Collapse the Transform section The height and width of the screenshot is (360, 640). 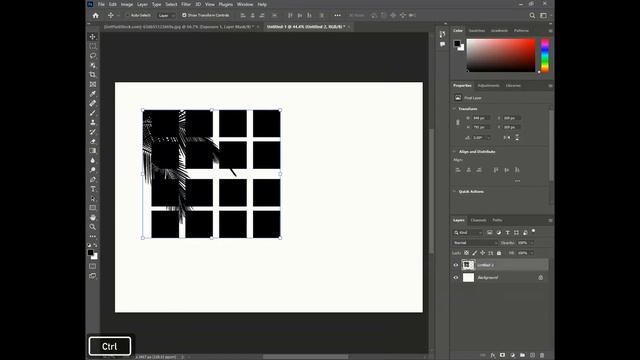point(455,109)
